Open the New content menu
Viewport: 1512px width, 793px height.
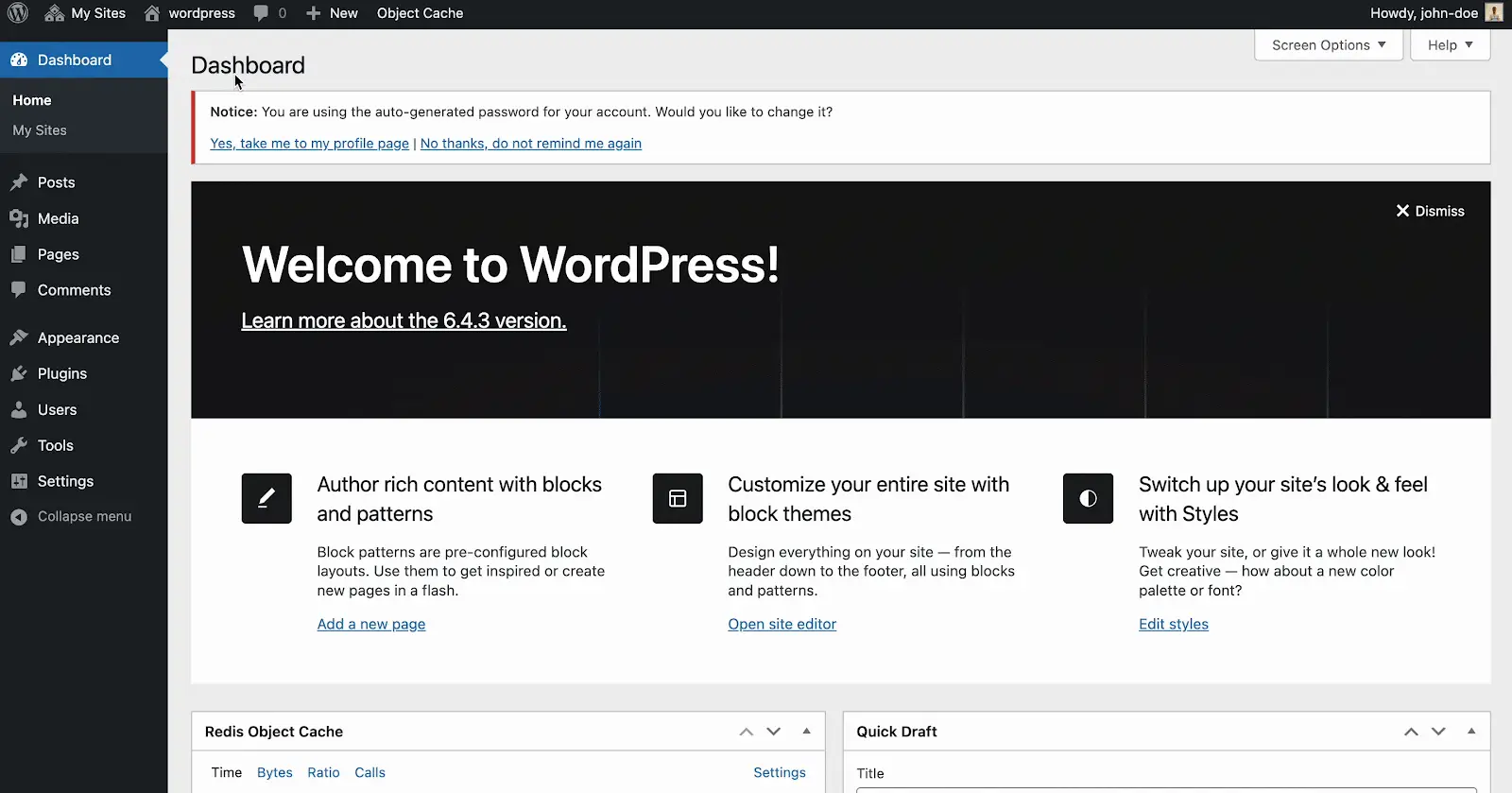point(332,13)
